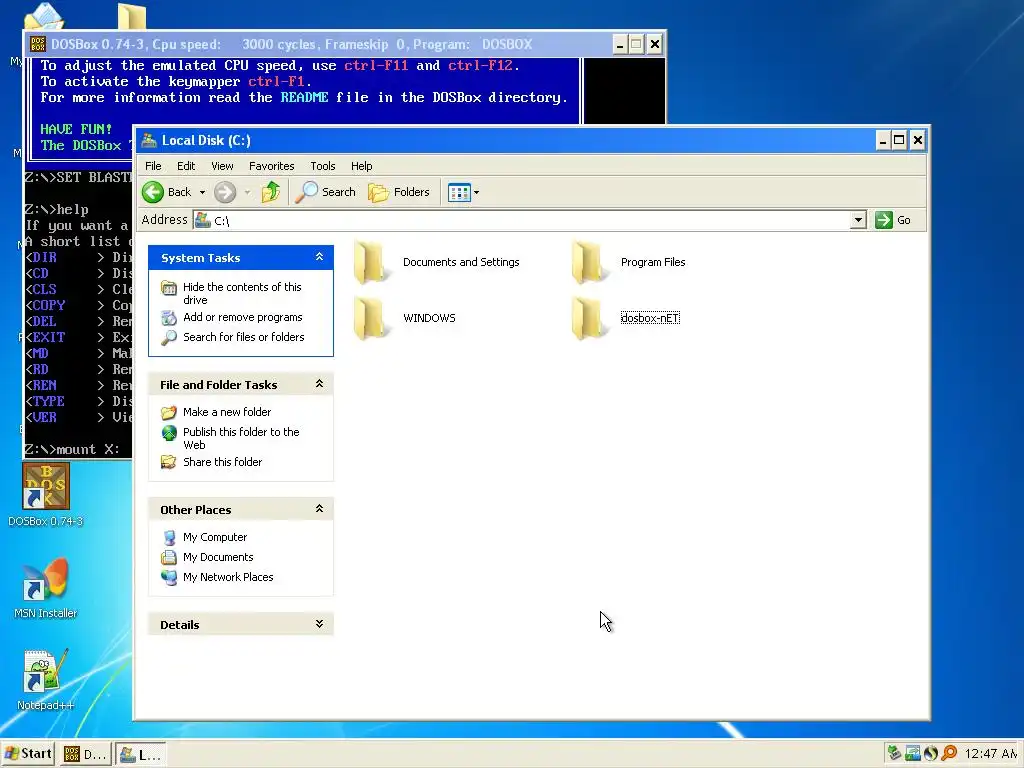Screen dimensions: 1024x768
Task: Open the Favorites menu
Action: [x=272, y=166]
